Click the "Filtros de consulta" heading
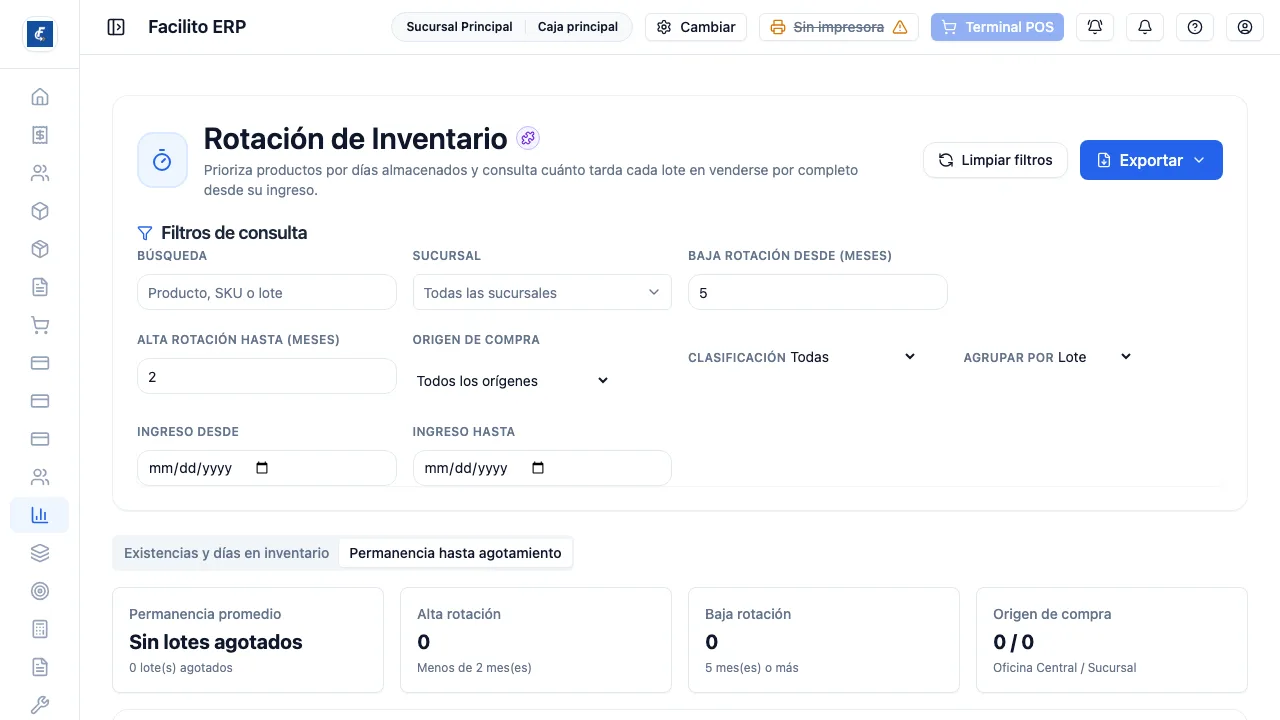This screenshot has width=1280, height=720. click(x=234, y=233)
